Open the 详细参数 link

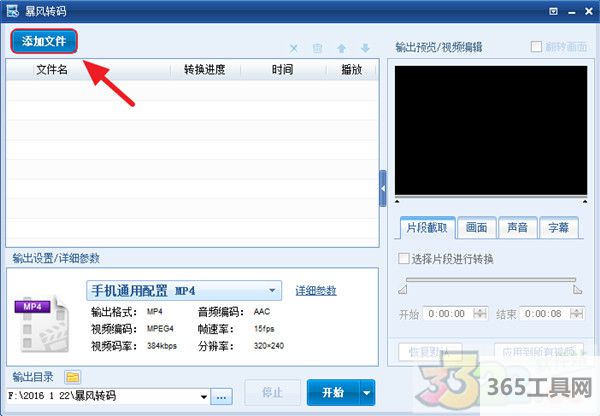[316, 291]
